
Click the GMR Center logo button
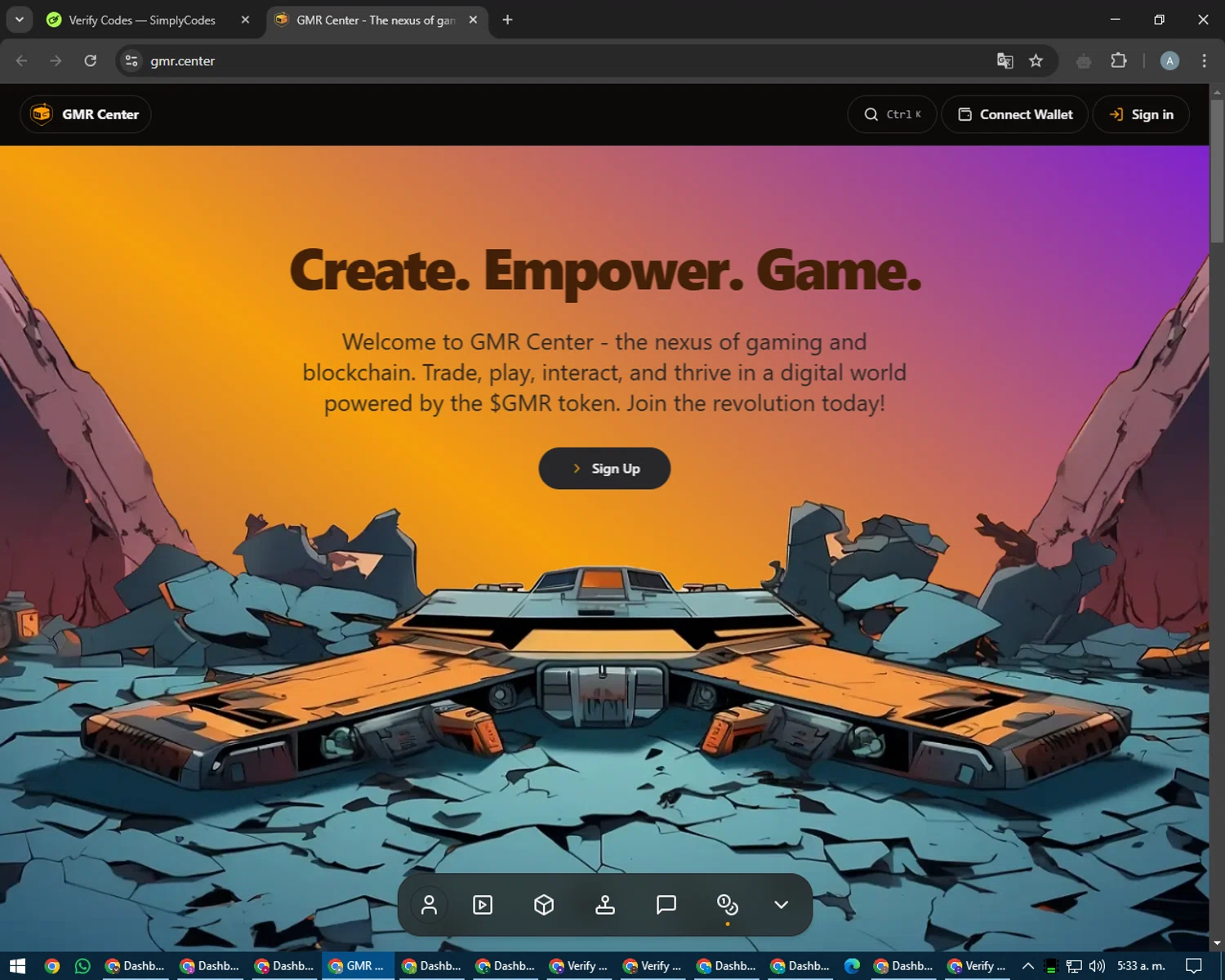(86, 114)
